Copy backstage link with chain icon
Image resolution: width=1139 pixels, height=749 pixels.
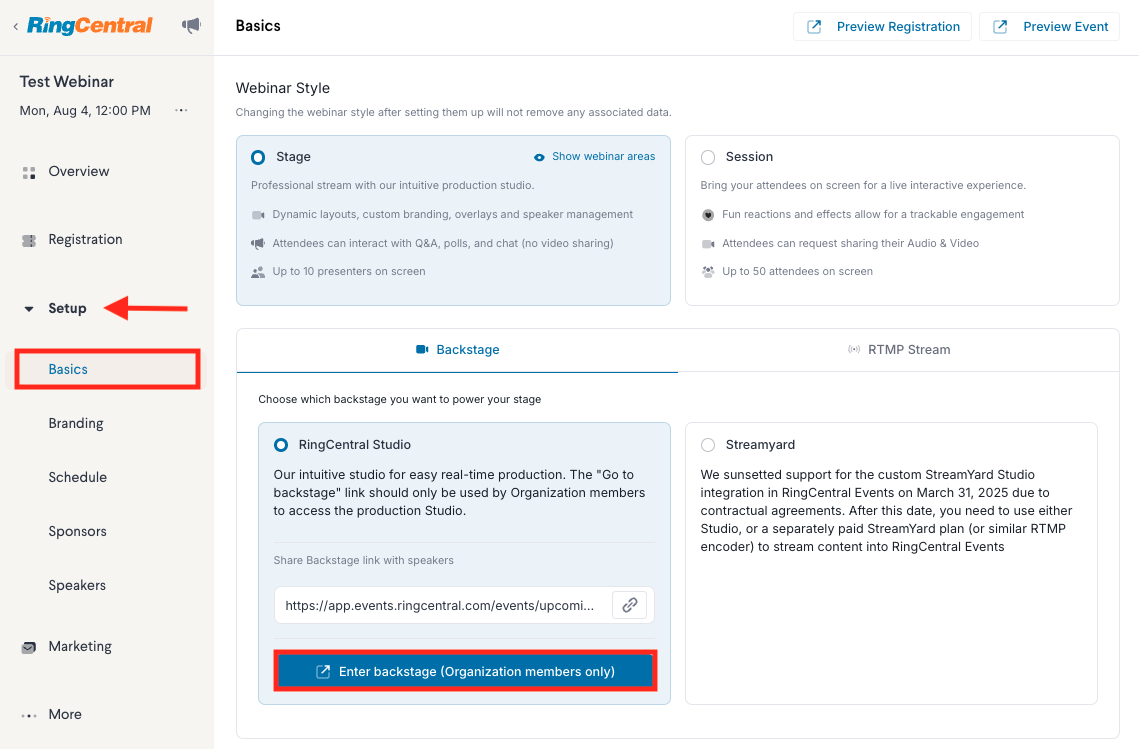[630, 604]
